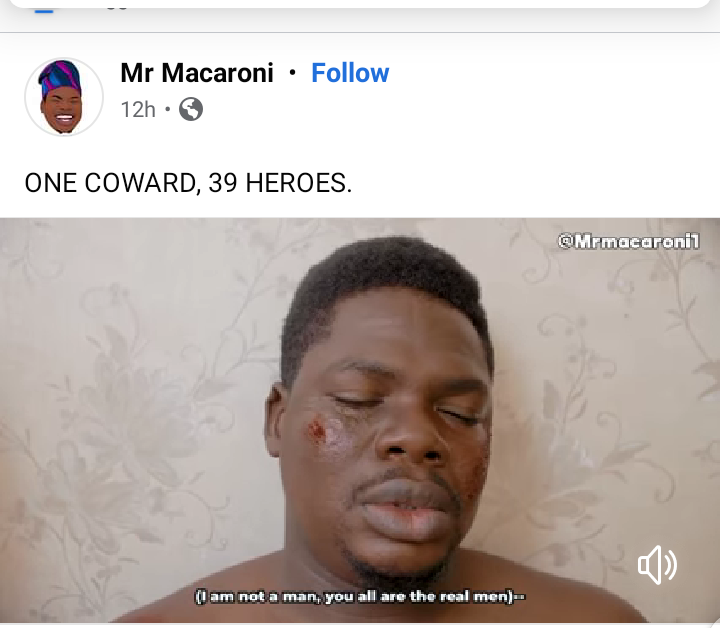This screenshot has width=720, height=628.
Task: Click the globe public-visibility icon
Action: [191, 109]
